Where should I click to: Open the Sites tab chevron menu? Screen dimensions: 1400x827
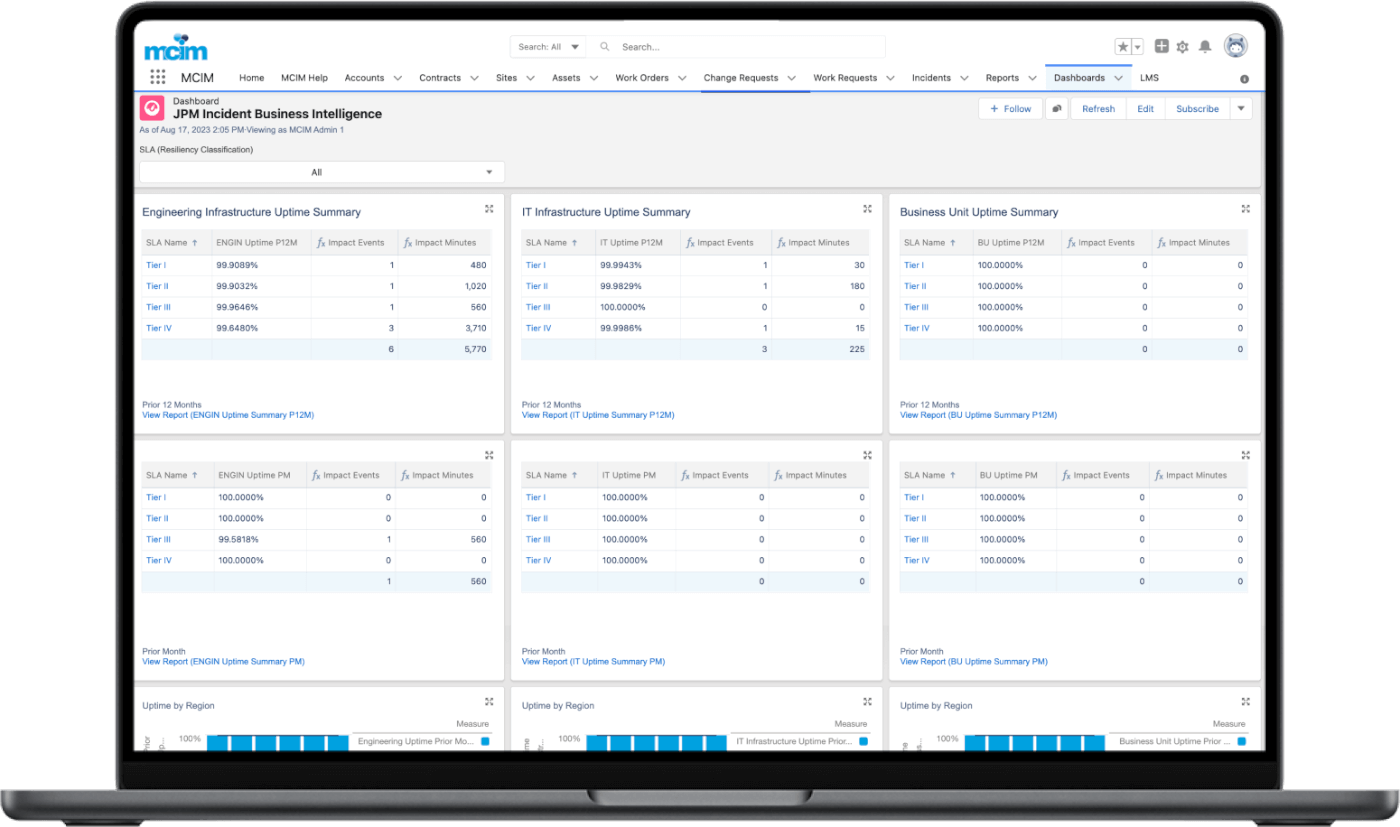(530, 78)
